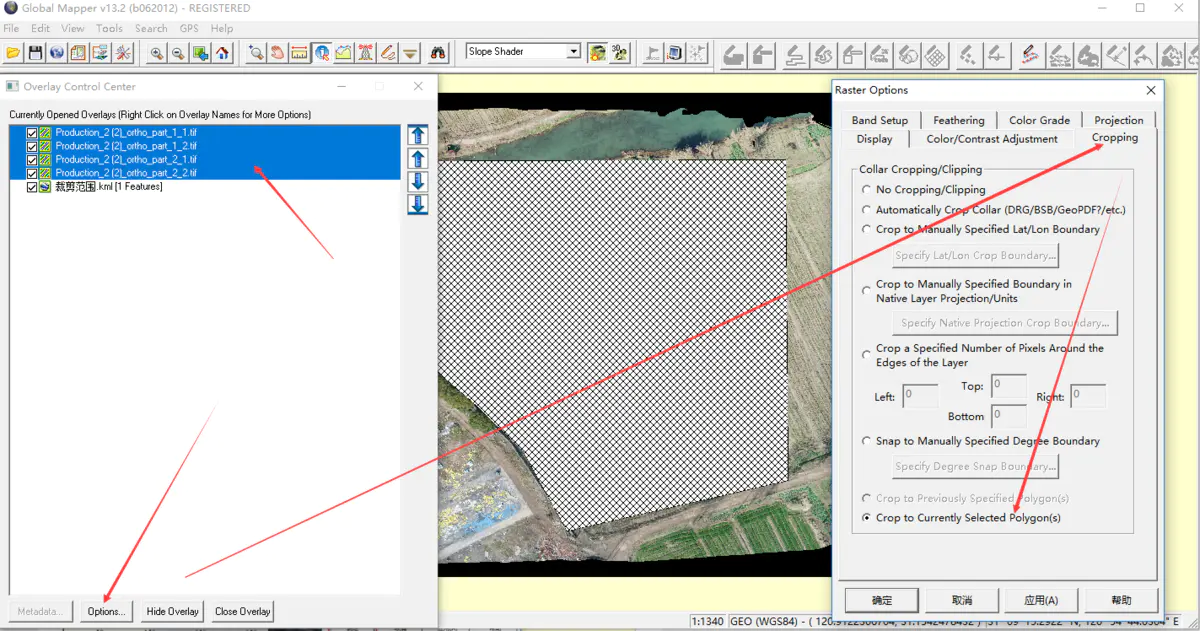Image resolution: width=1200 pixels, height=631 pixels.
Task: Open the online data globe icon
Action: pyautogui.click(x=57, y=52)
